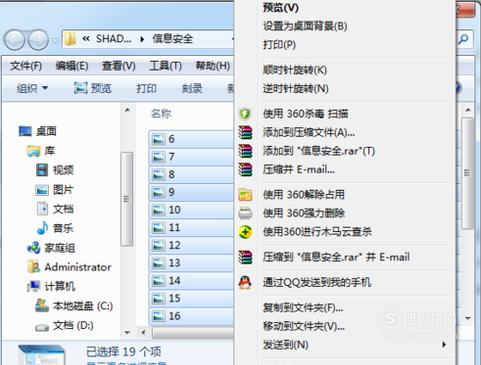Click the QQ penguin icon
481x365 pixels.
245,283
